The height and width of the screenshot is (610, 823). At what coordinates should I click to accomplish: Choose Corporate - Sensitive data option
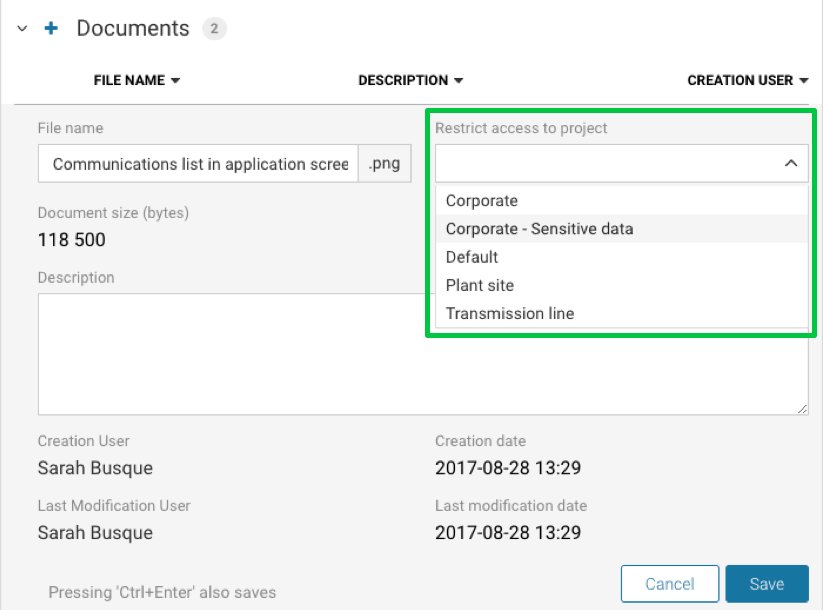click(539, 229)
